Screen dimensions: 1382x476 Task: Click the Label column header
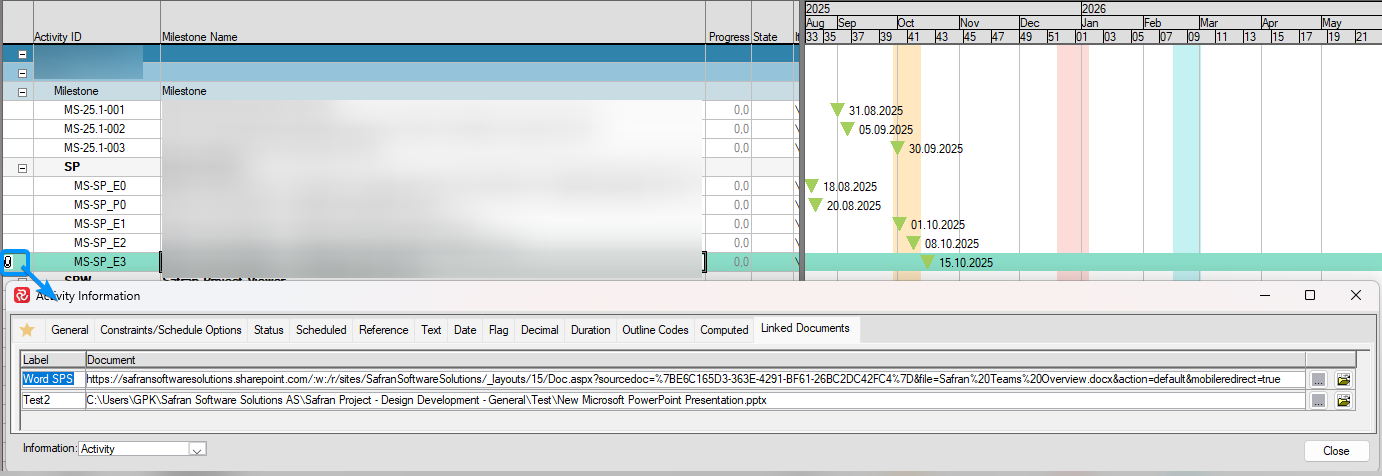coord(53,360)
